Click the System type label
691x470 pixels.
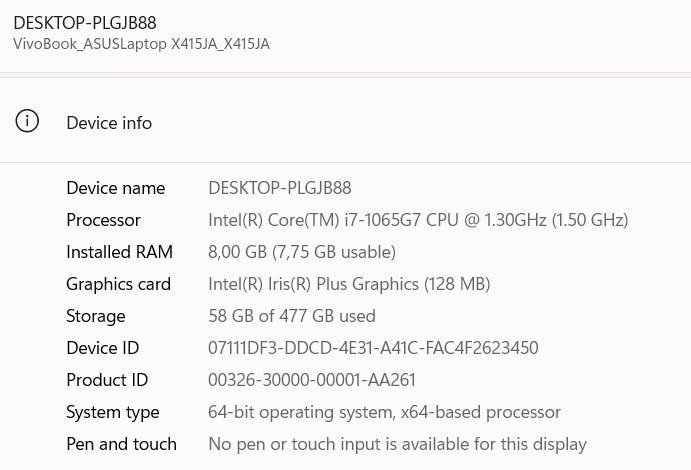tap(113, 413)
